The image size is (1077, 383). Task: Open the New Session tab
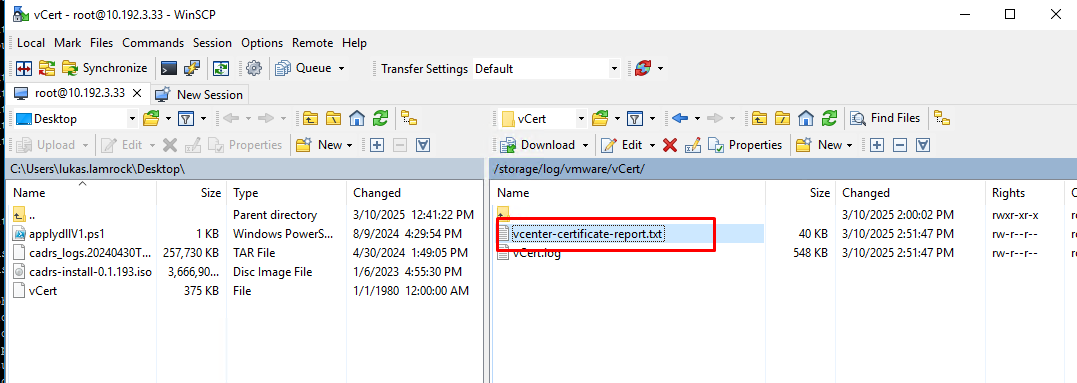[x=199, y=94]
